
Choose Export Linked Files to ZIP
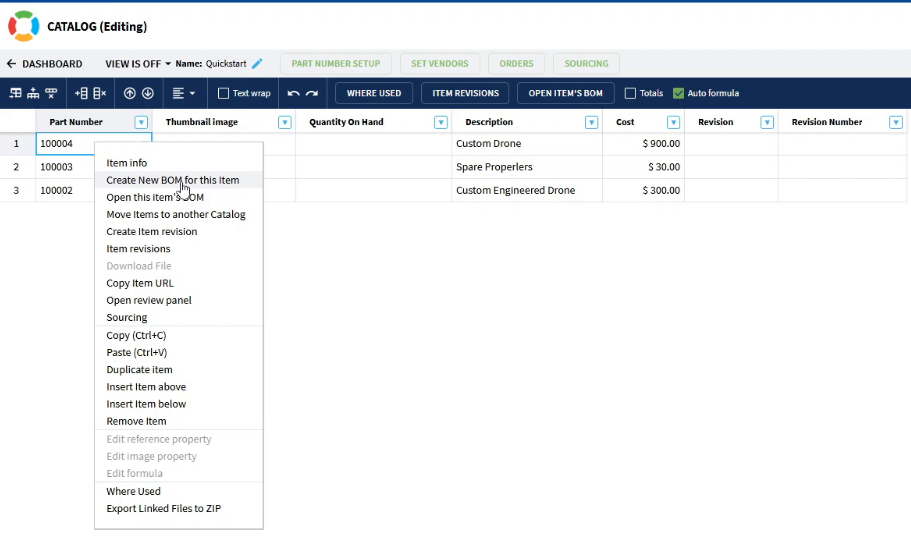[x=179, y=508]
